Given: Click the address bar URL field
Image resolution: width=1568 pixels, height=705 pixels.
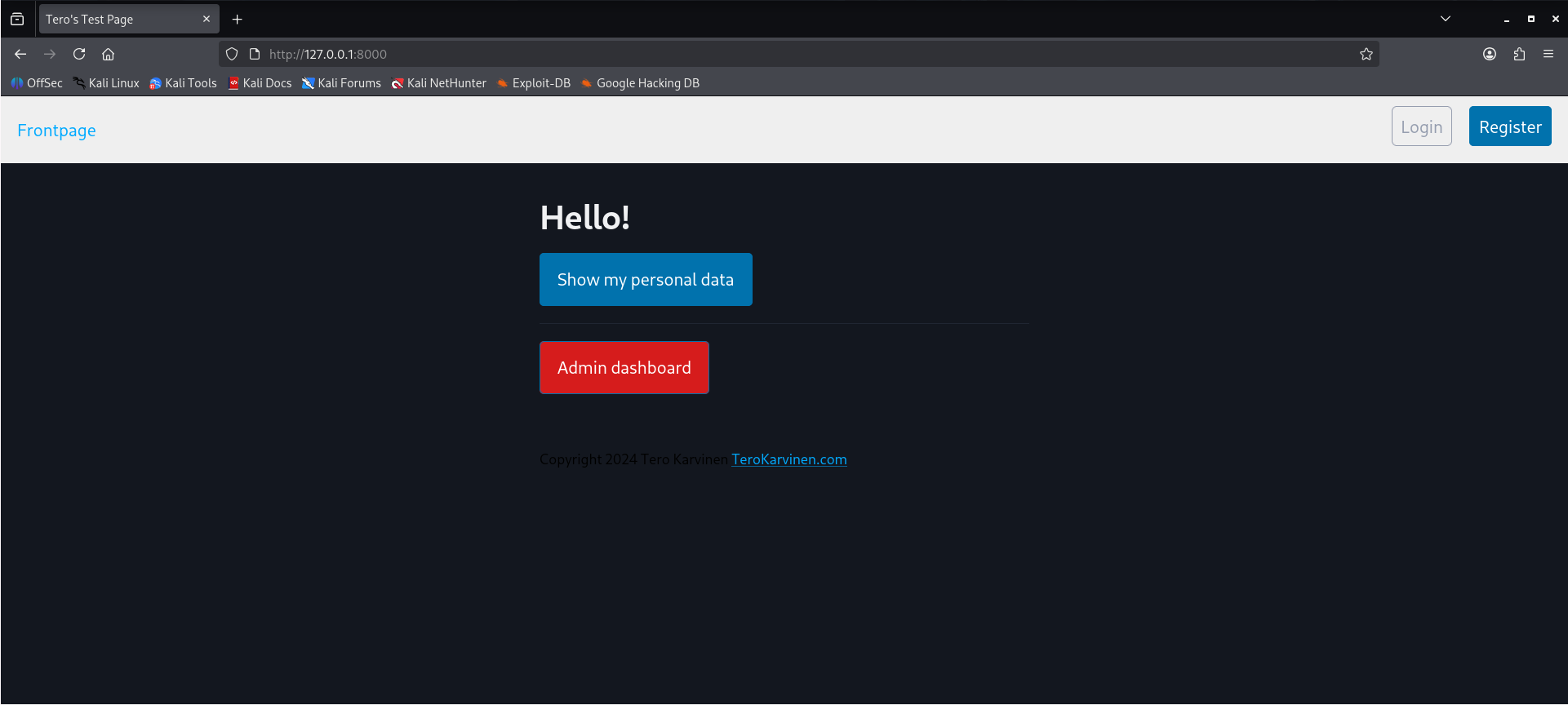Looking at the screenshot, I should [735, 54].
